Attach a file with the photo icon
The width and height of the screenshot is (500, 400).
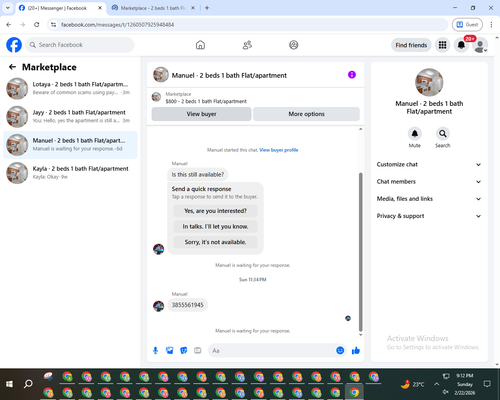[x=170, y=350]
